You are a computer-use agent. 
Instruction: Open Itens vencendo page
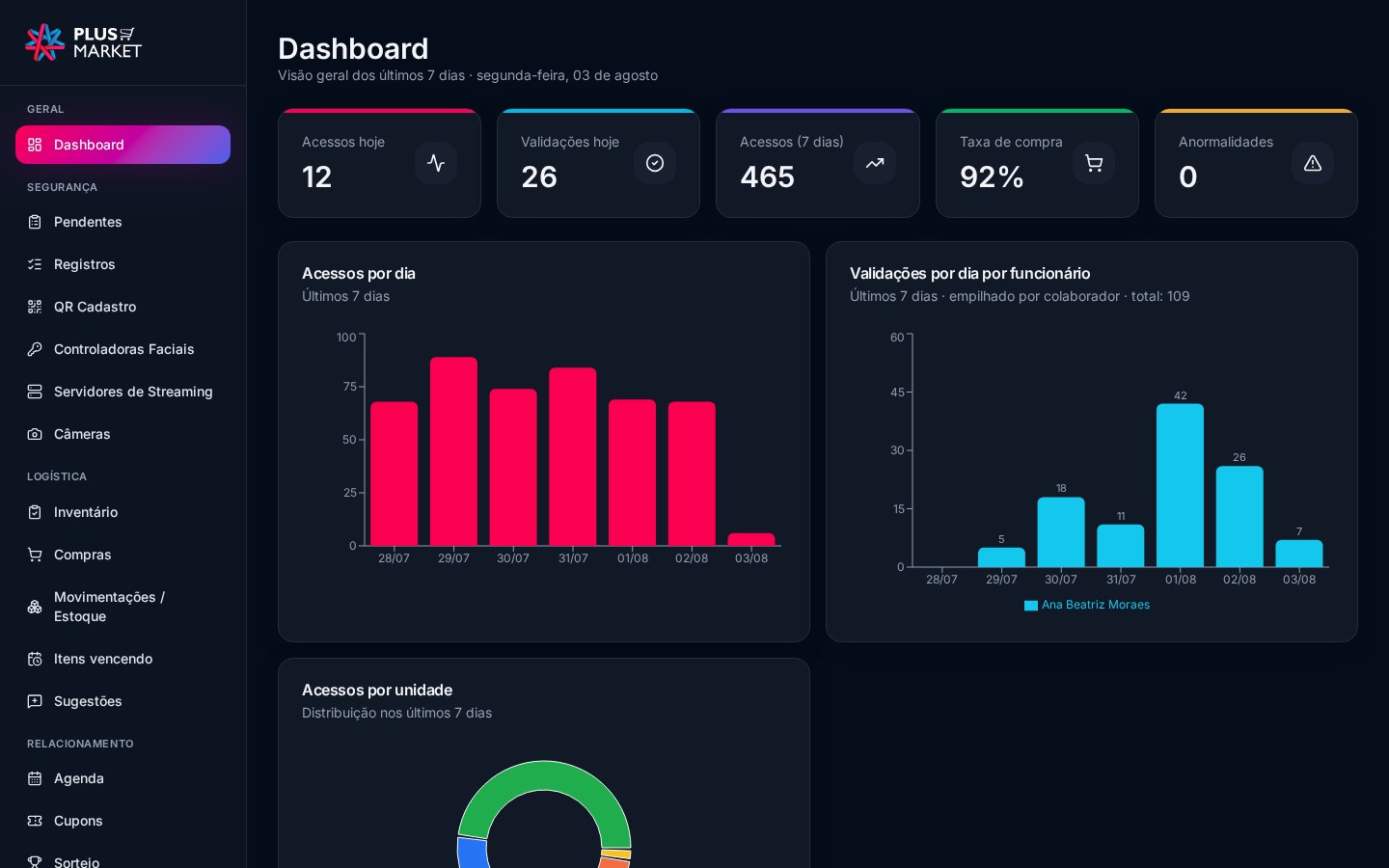tap(123, 659)
